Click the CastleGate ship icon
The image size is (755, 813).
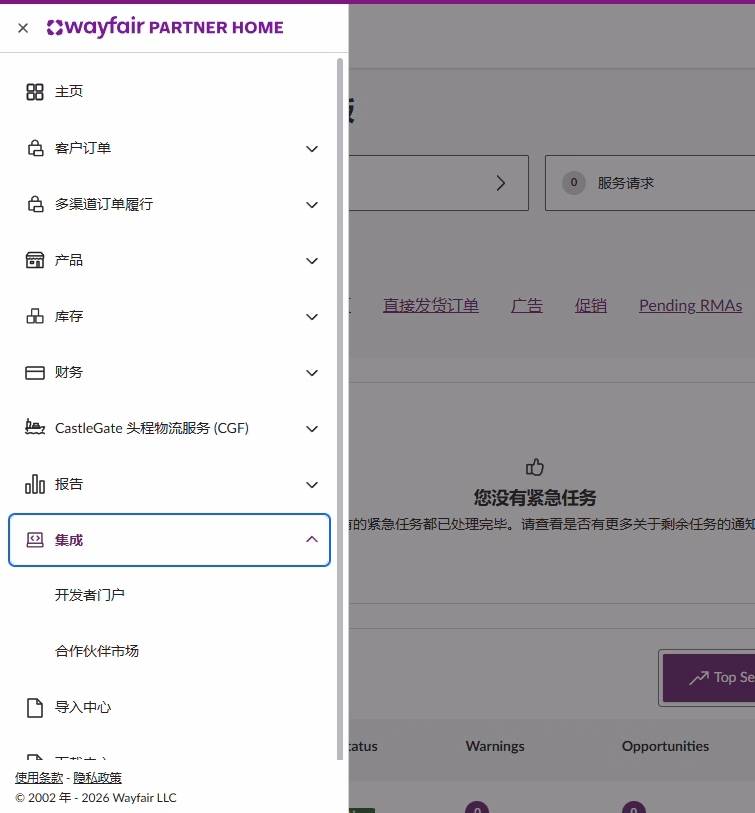(35, 427)
